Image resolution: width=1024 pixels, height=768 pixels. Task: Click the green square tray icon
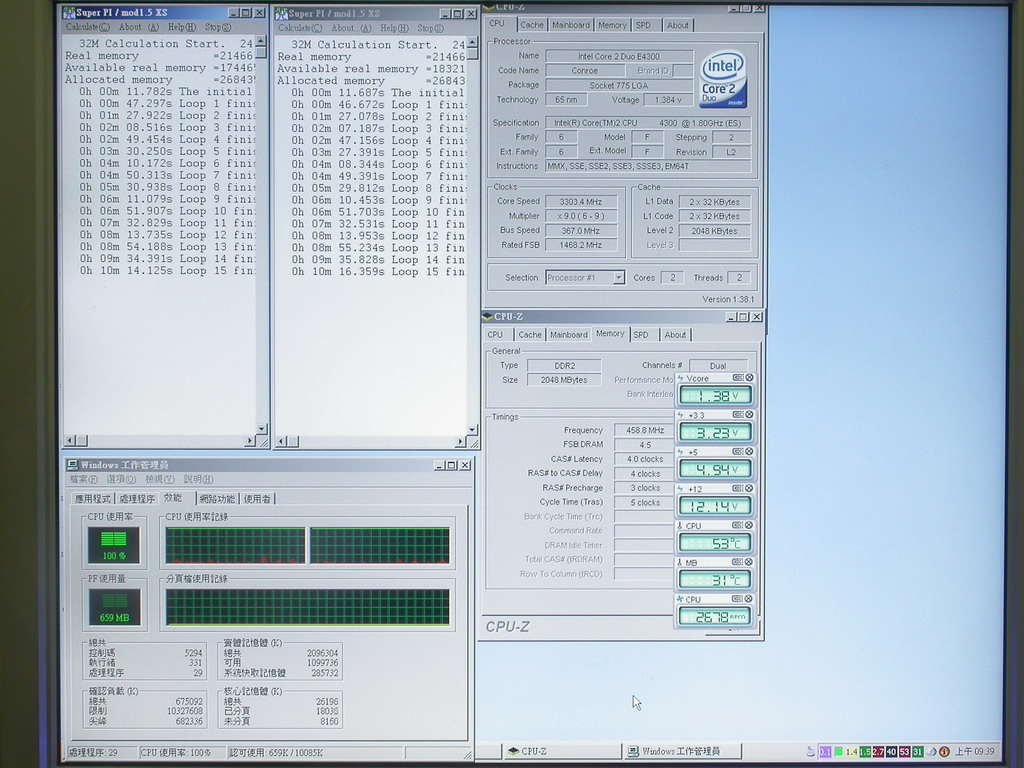tap(838, 752)
